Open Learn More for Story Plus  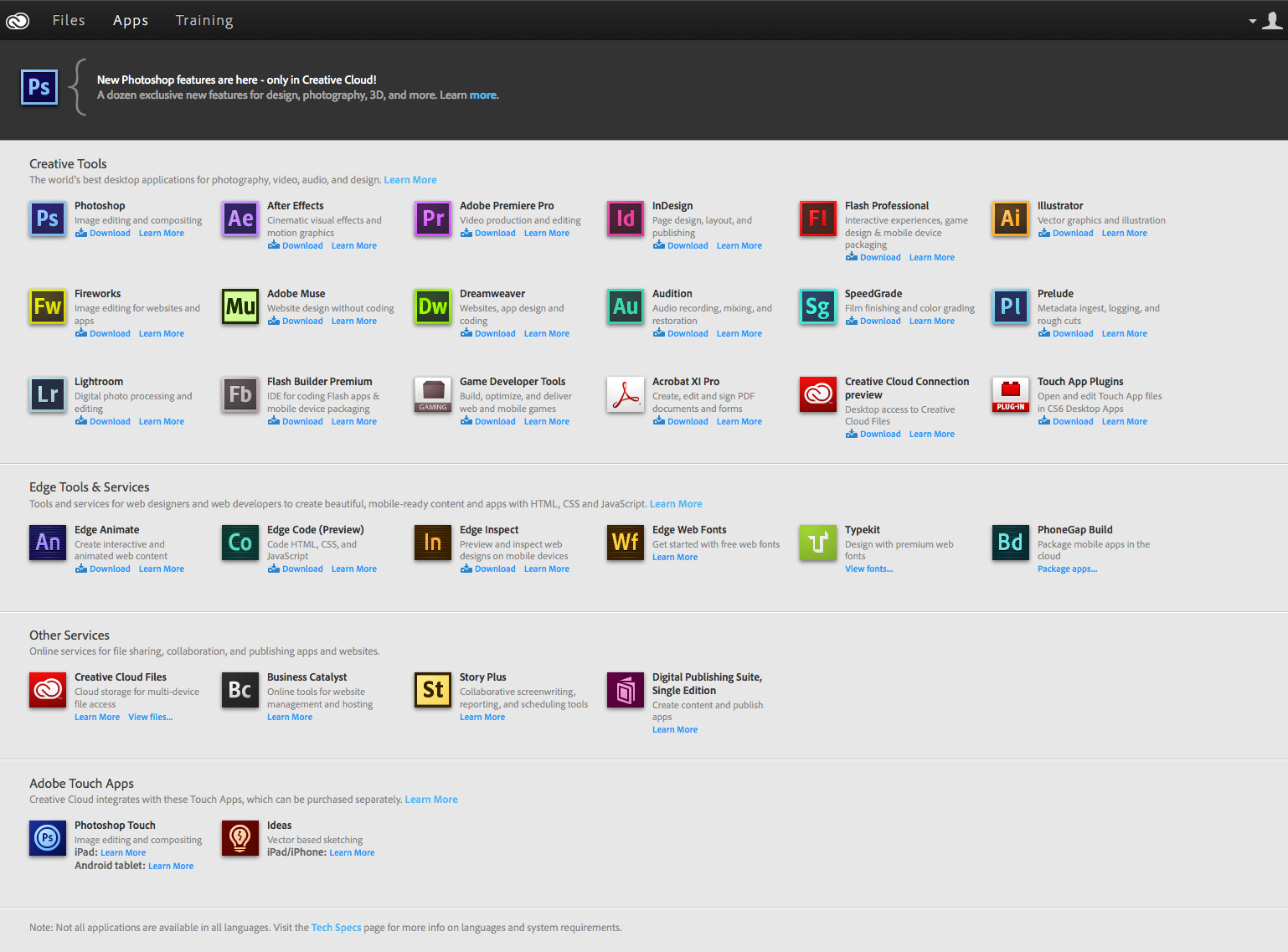click(482, 718)
